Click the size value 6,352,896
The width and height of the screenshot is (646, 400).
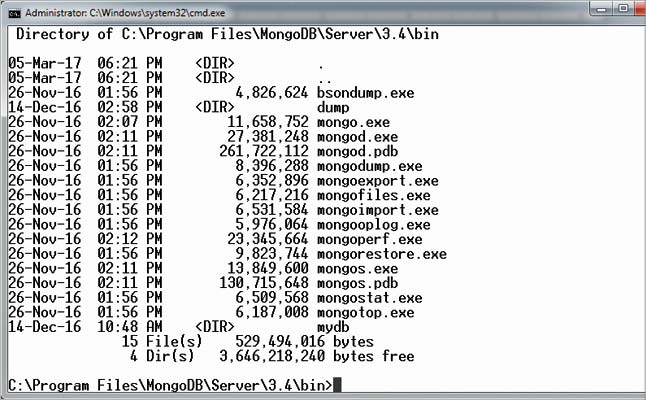click(x=272, y=181)
